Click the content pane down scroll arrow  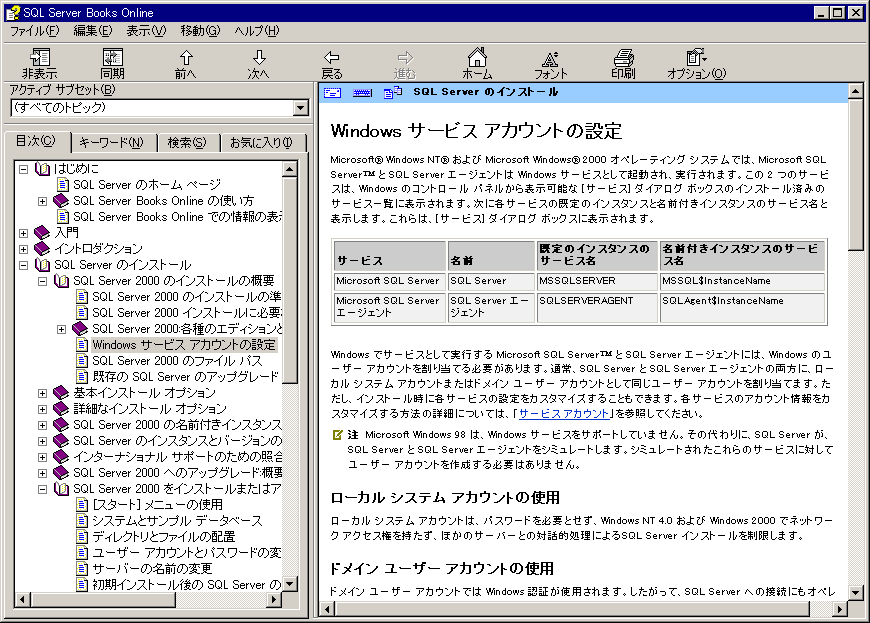[855, 592]
